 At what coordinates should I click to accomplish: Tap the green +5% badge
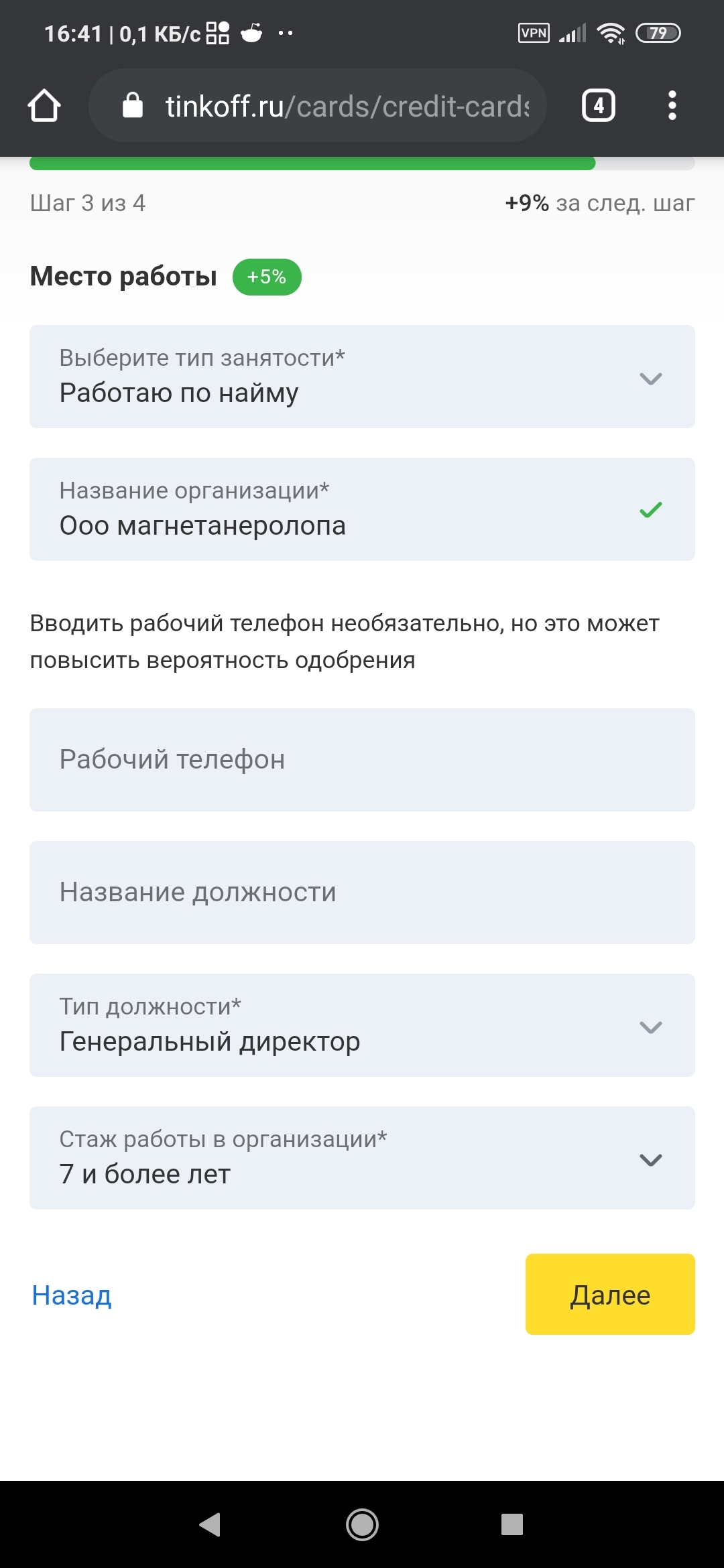(x=267, y=277)
